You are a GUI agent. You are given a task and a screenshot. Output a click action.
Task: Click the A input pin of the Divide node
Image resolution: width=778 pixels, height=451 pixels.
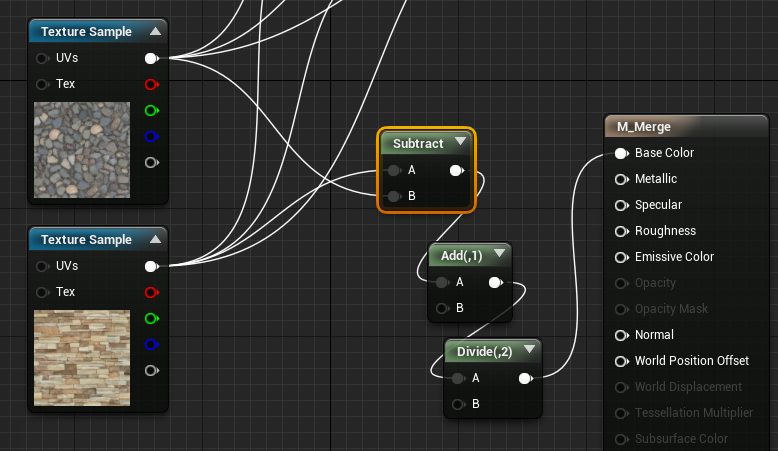coord(458,379)
